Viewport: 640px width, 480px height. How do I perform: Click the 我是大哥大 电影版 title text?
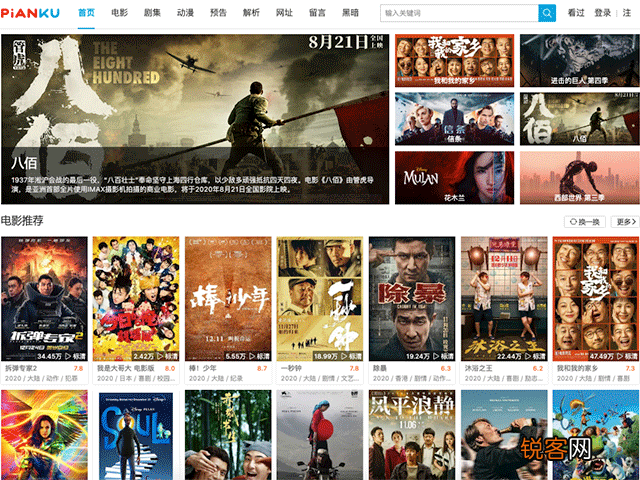pos(126,368)
